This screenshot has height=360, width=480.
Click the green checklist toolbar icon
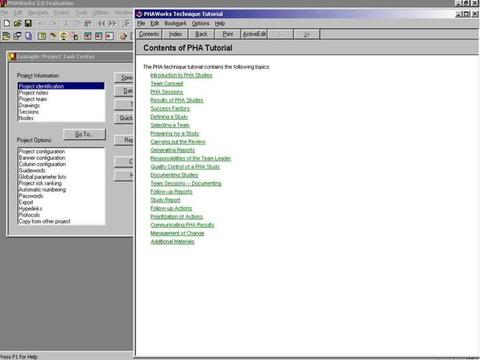tap(42, 36)
